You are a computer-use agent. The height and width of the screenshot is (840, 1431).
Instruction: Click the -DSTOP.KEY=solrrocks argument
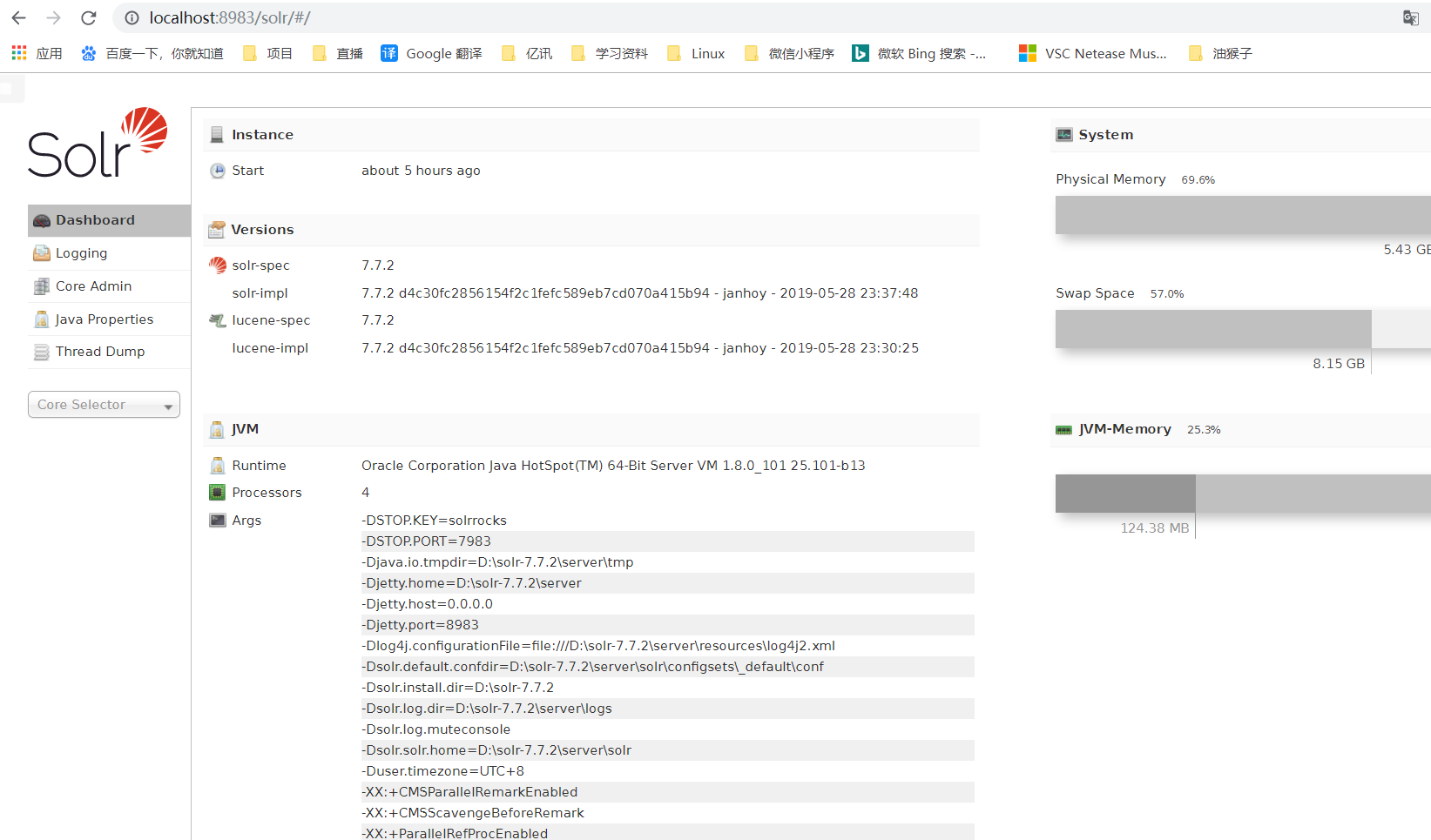tap(668, 521)
